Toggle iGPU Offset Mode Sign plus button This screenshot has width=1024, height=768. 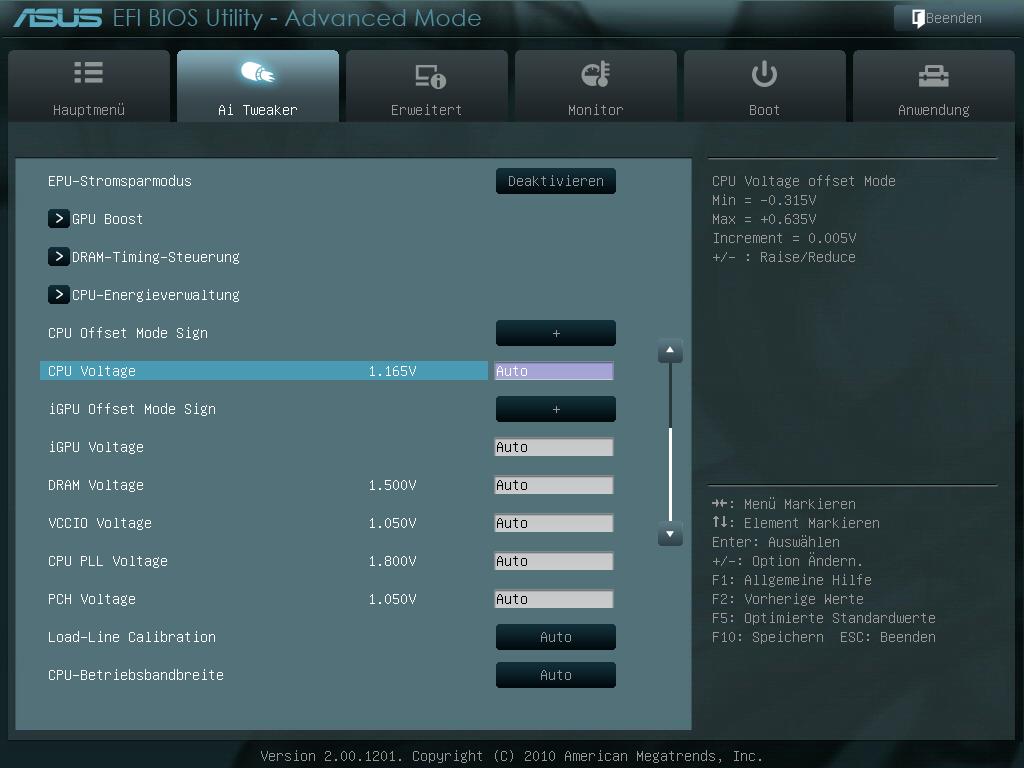click(556, 409)
